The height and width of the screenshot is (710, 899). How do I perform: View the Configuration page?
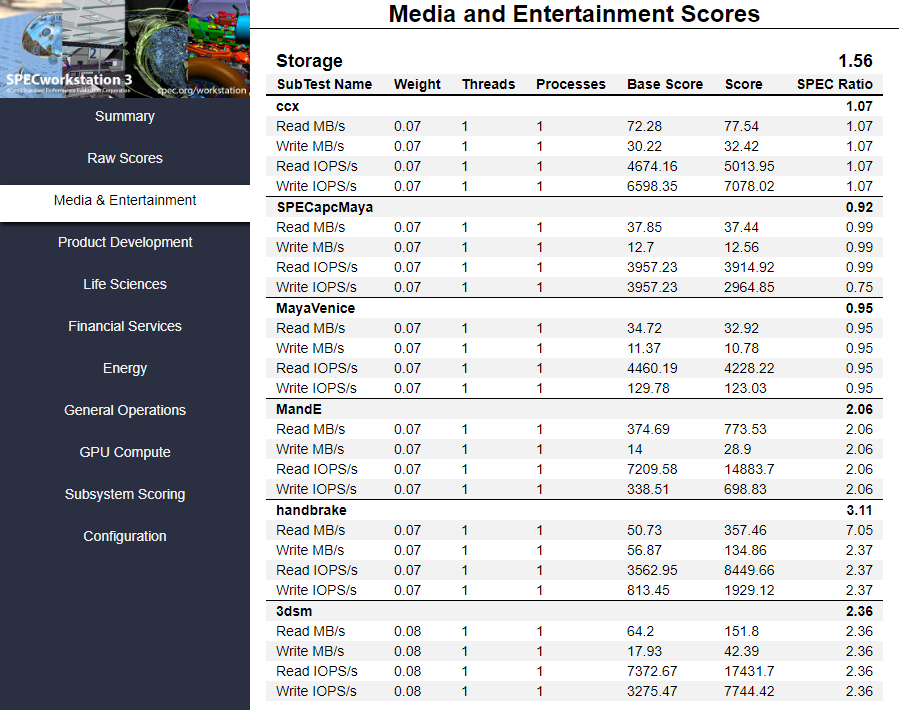click(125, 536)
